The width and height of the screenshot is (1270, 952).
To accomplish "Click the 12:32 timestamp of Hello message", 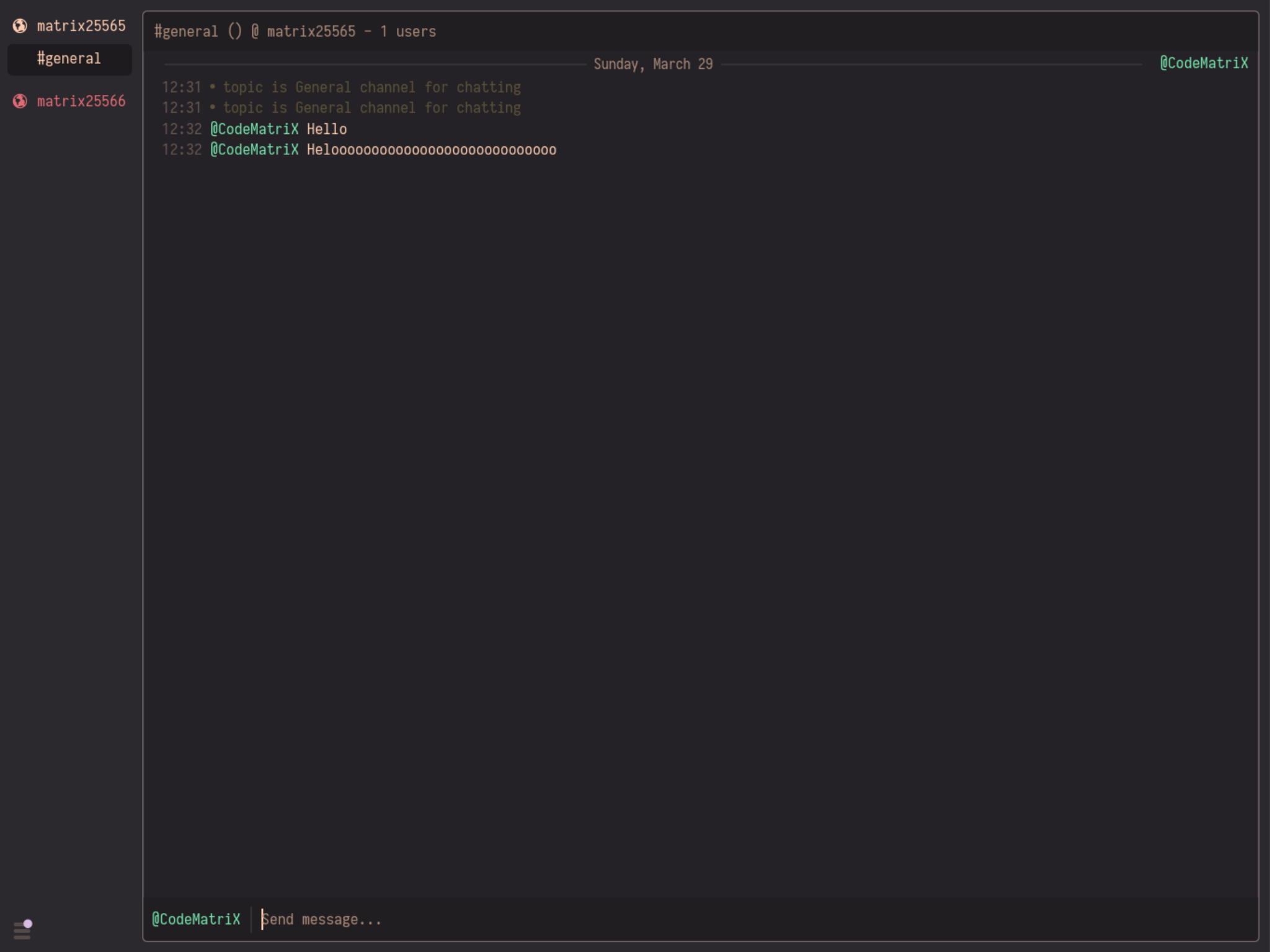I will tap(182, 129).
